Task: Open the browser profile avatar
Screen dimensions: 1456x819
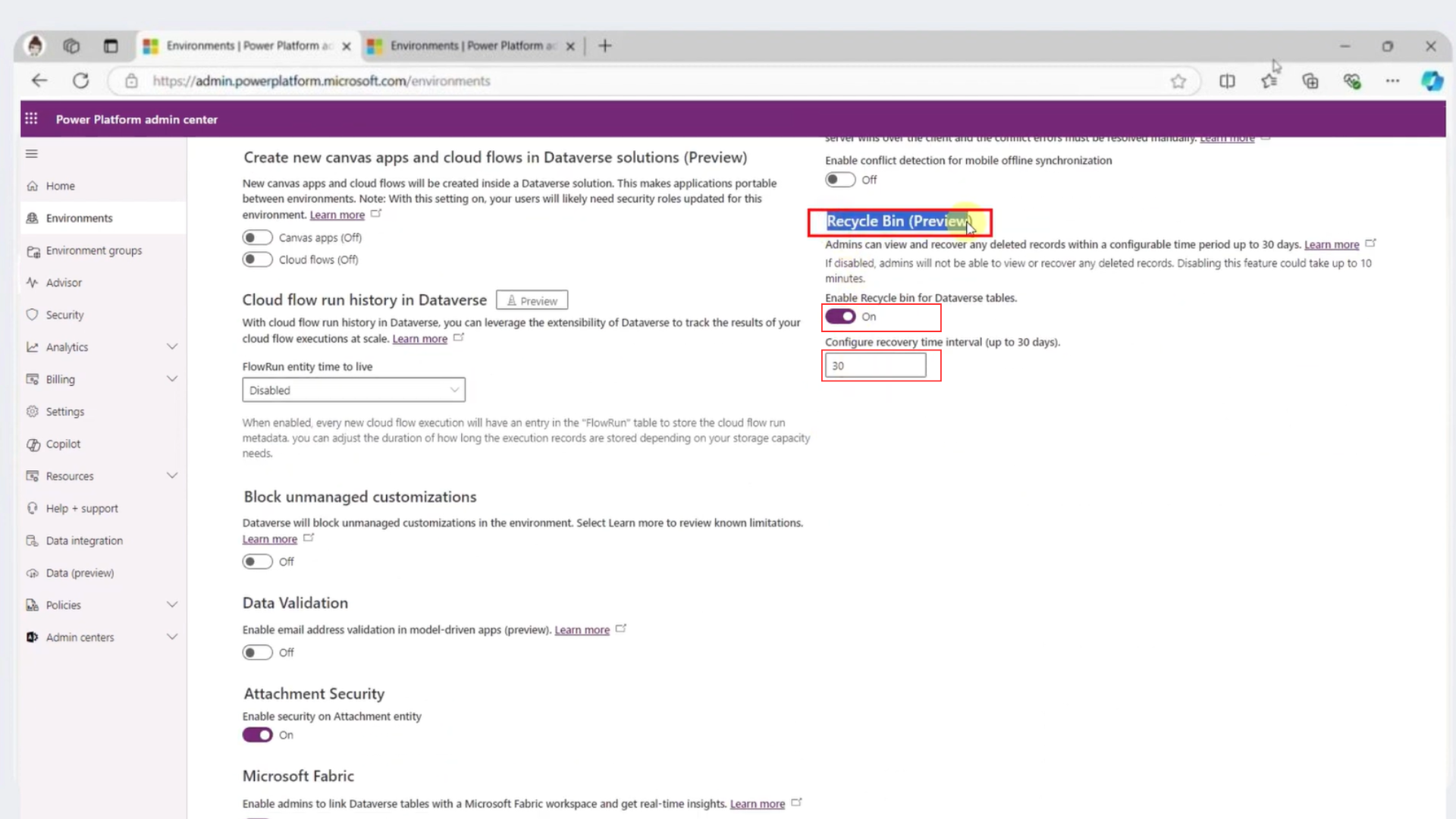Action: pyautogui.click(x=35, y=45)
